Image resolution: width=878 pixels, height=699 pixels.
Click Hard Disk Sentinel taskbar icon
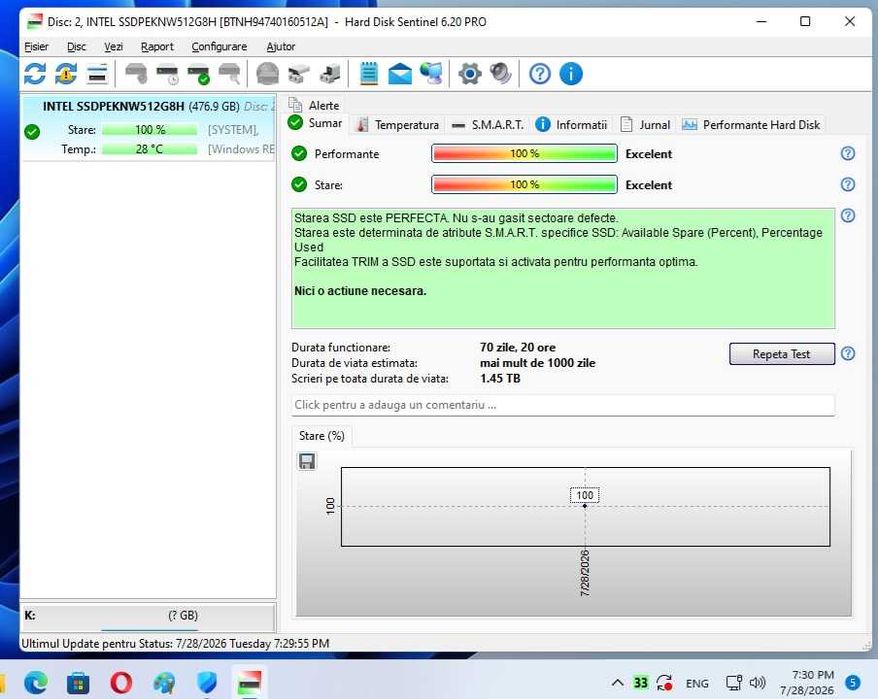(x=250, y=682)
